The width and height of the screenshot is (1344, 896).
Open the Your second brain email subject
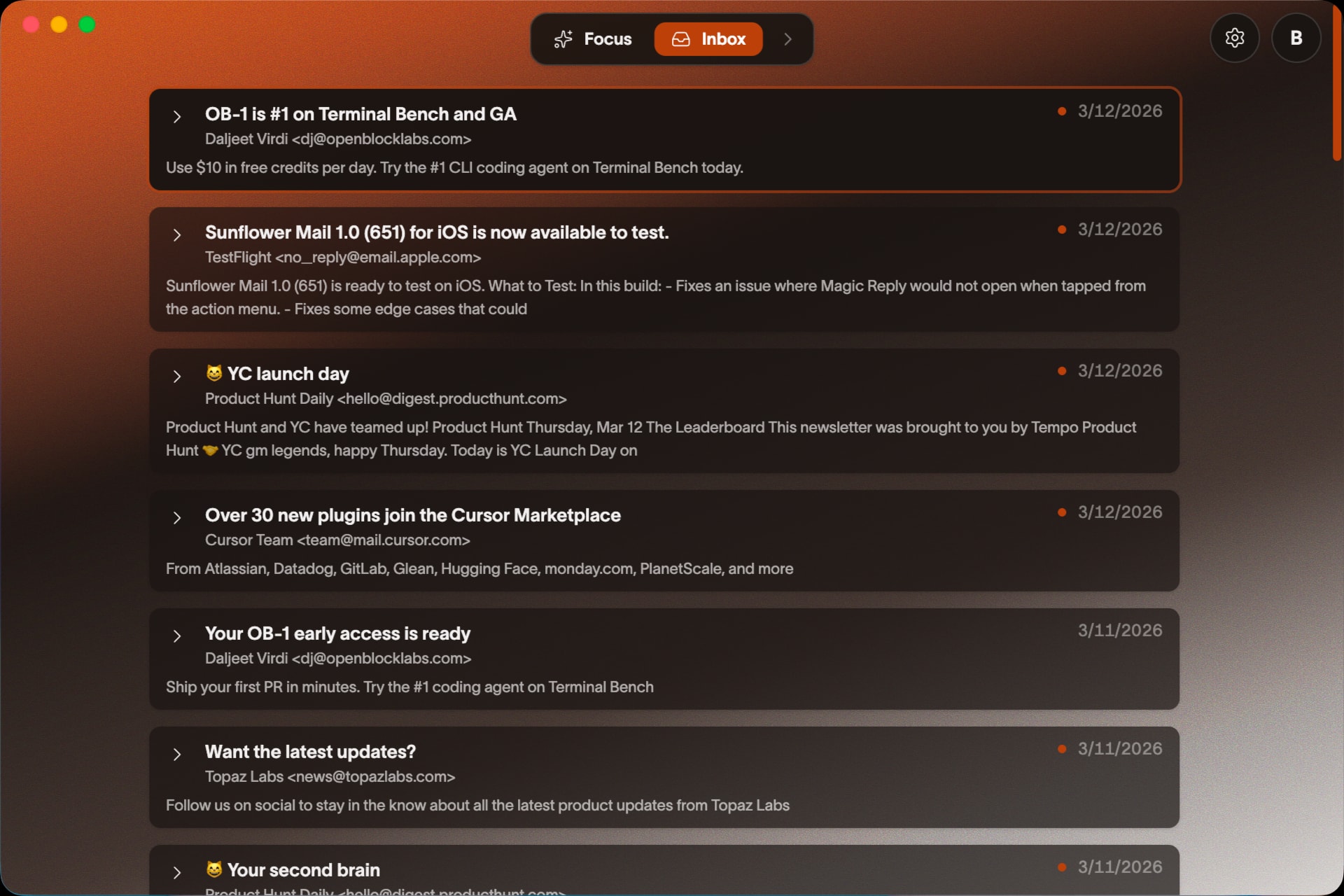click(303, 870)
